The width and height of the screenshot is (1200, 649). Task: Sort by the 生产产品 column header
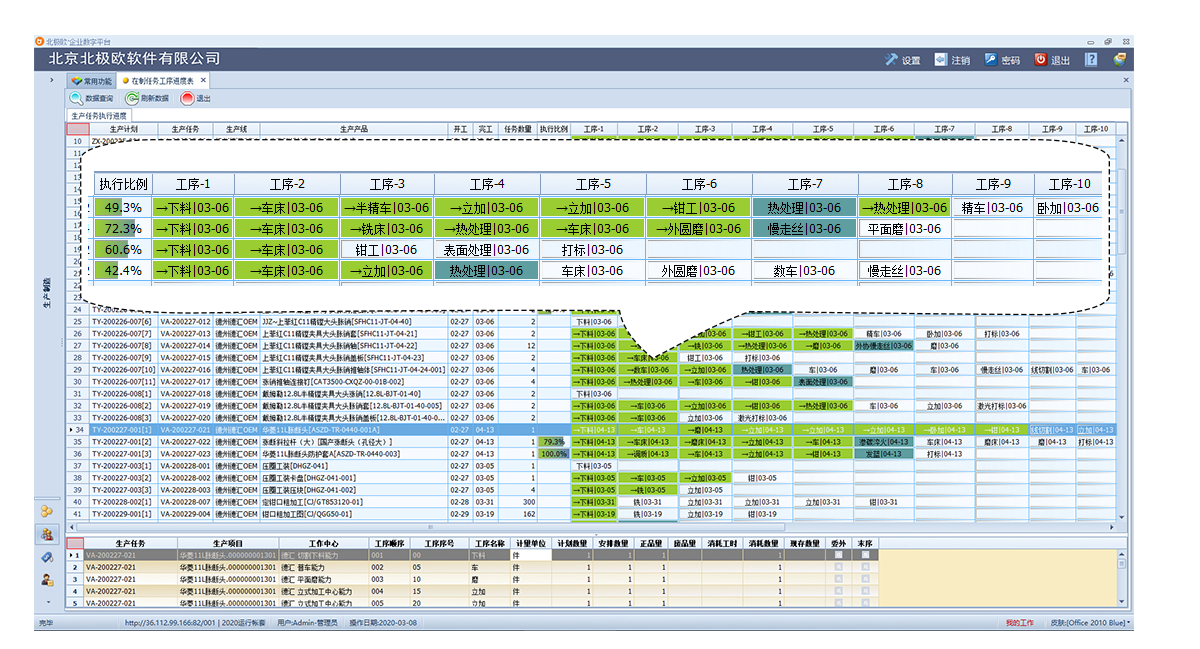[x=354, y=129]
